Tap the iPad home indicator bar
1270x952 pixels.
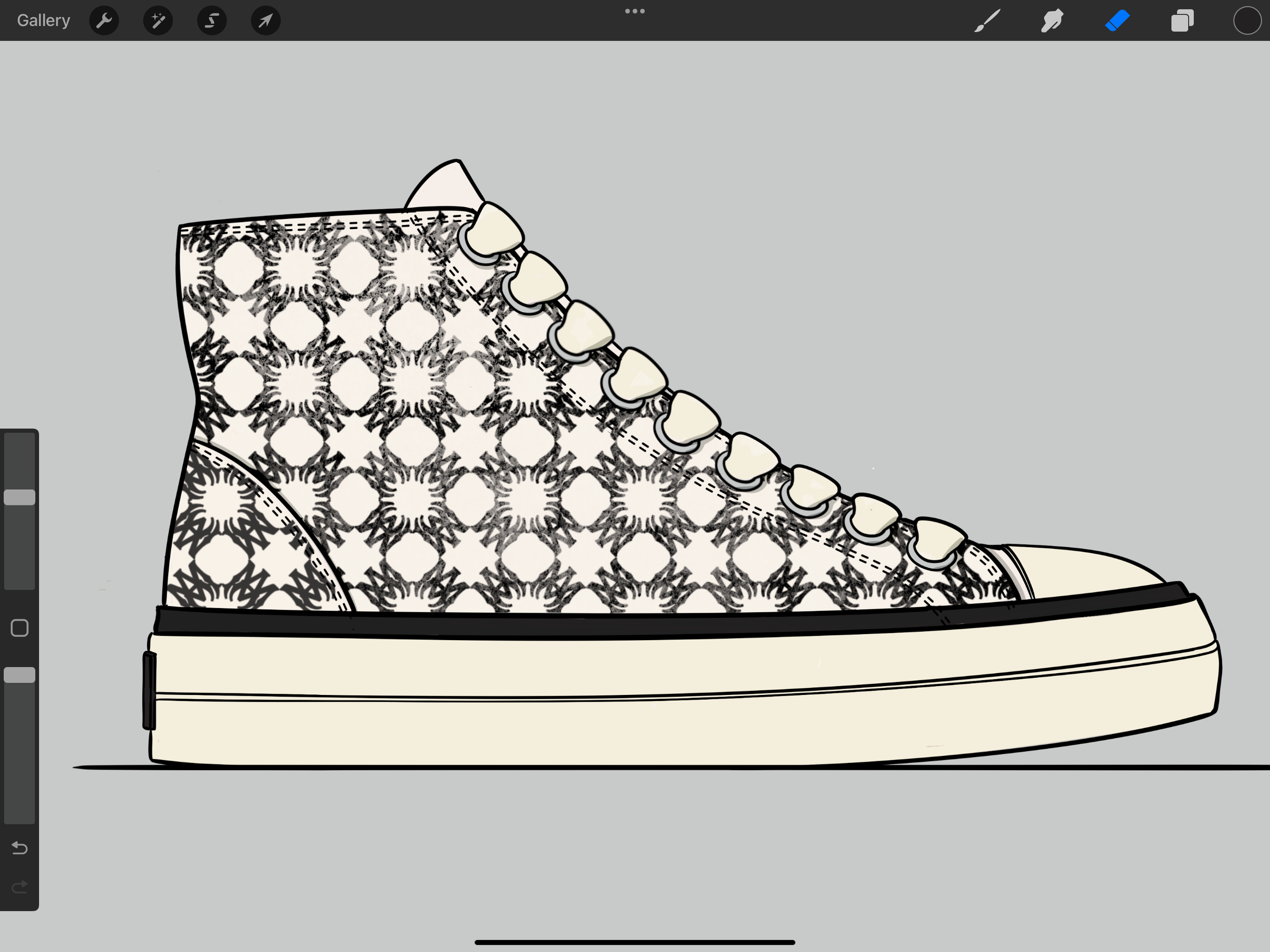pos(634,942)
